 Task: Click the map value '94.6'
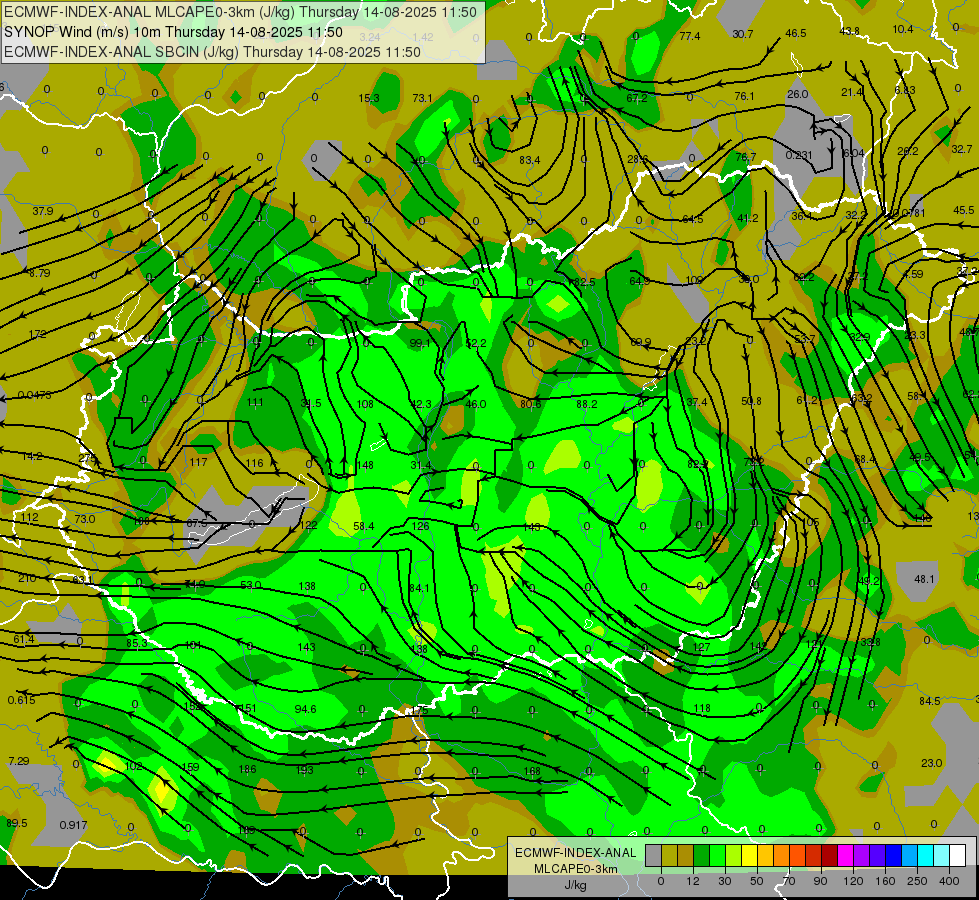305,710
